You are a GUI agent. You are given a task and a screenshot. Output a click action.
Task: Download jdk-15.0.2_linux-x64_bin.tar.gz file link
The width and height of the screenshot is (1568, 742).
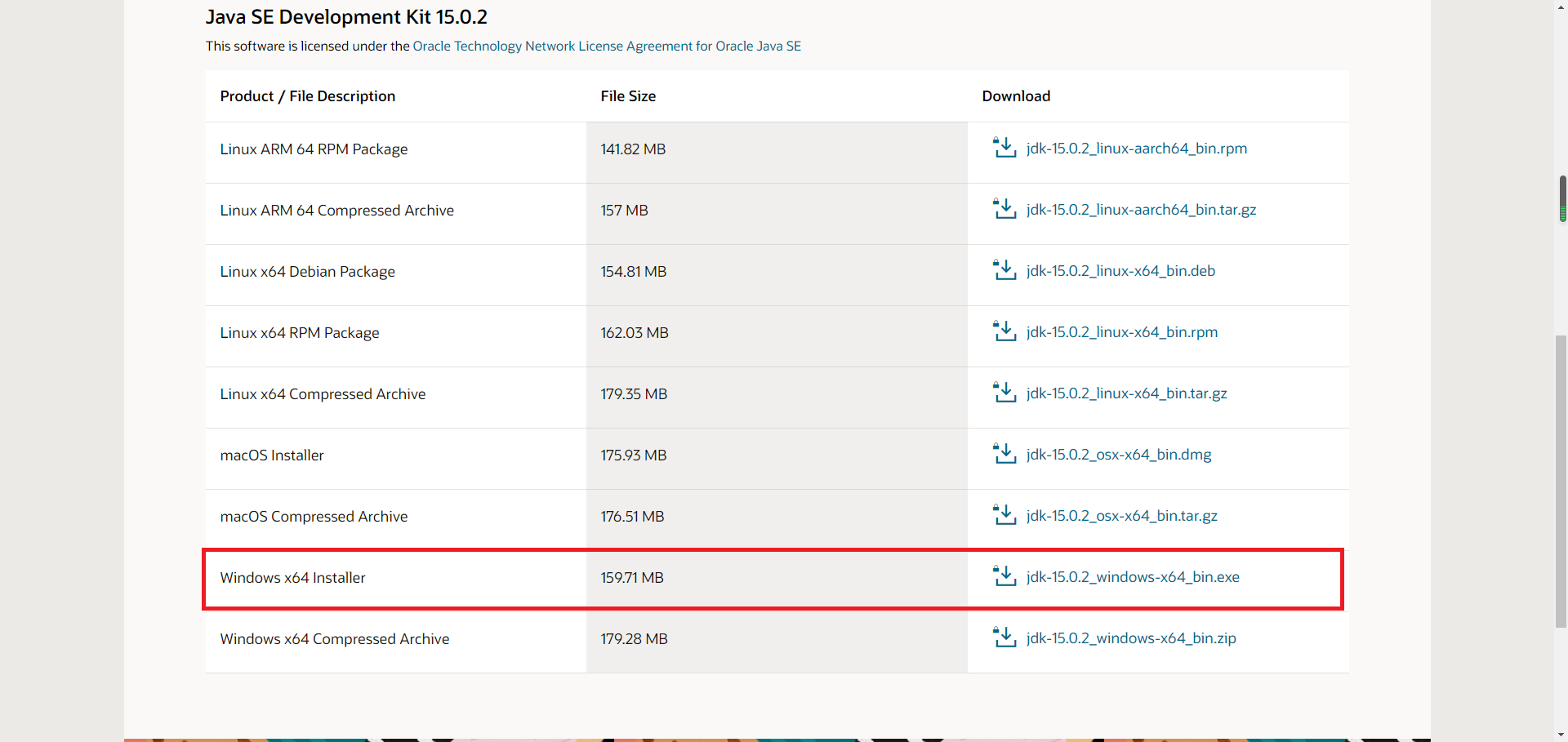pos(1127,393)
